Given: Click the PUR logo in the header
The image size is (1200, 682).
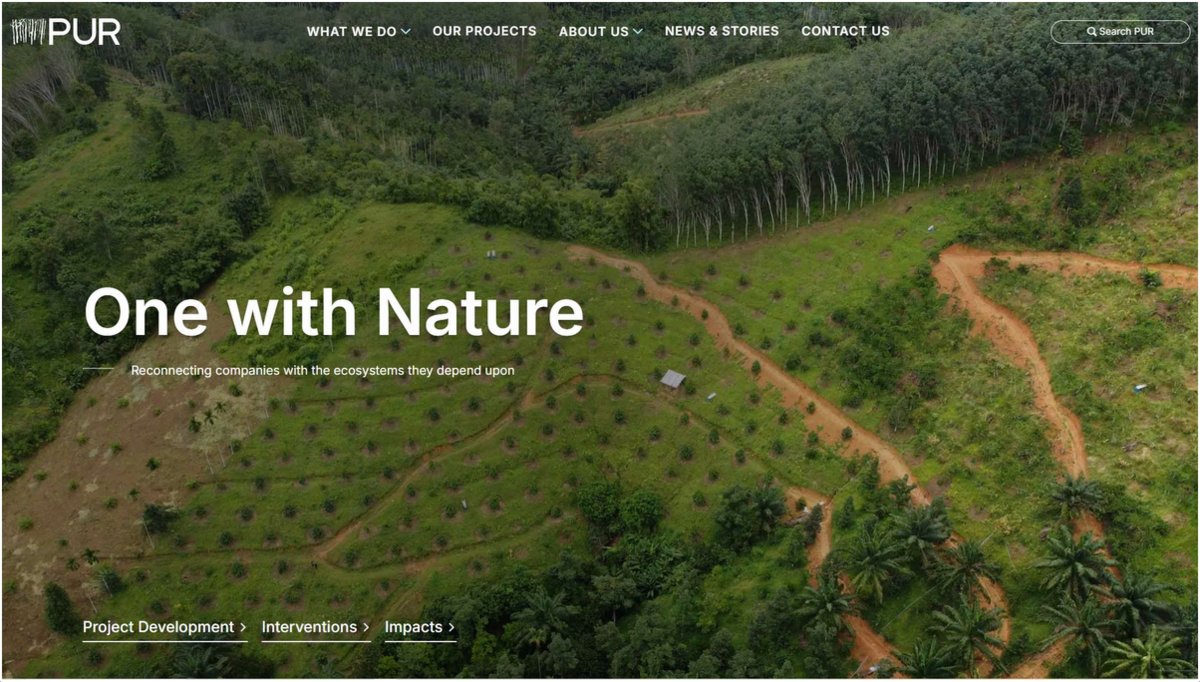Looking at the screenshot, I should (x=66, y=32).
